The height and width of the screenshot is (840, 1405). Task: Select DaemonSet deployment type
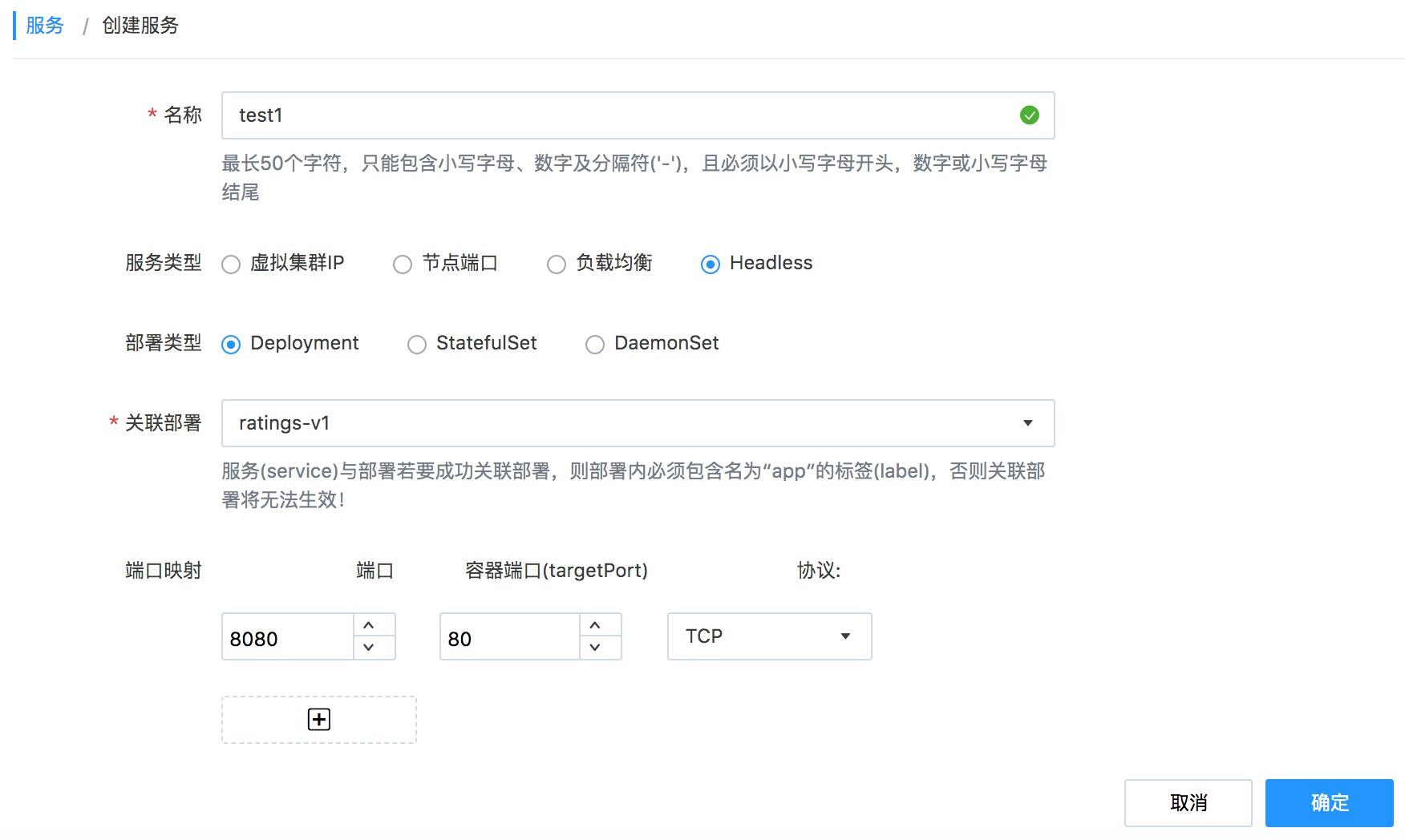pos(595,345)
